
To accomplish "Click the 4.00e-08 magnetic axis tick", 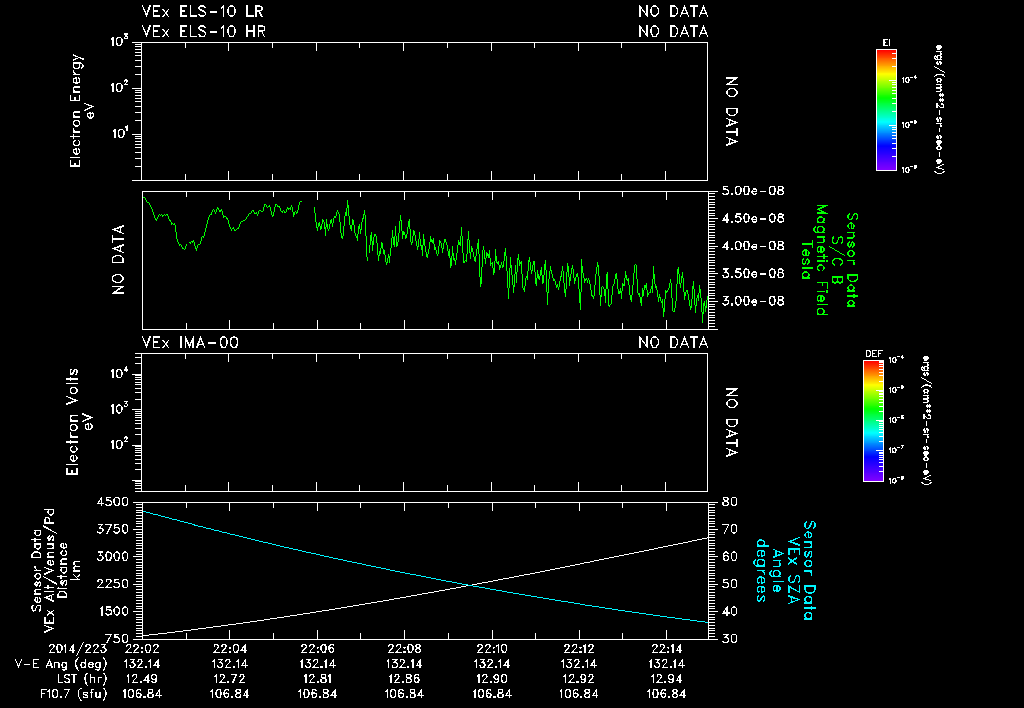I will pyautogui.click(x=753, y=246).
